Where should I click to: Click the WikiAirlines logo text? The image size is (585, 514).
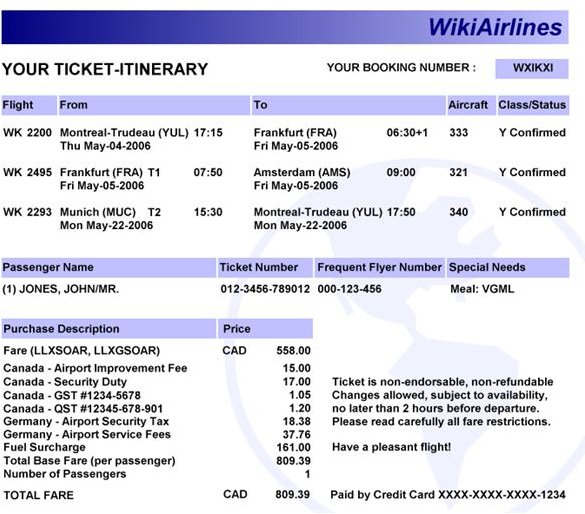[x=495, y=27]
